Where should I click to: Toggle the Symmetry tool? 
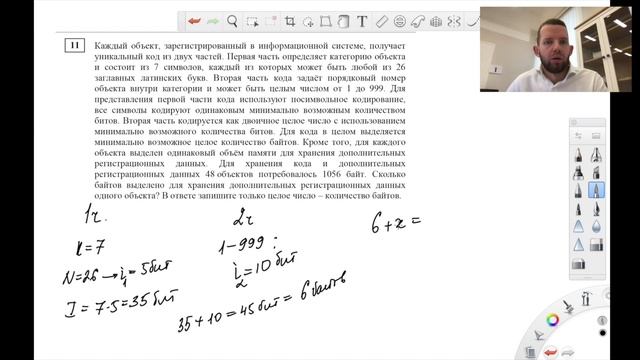pos(454,21)
